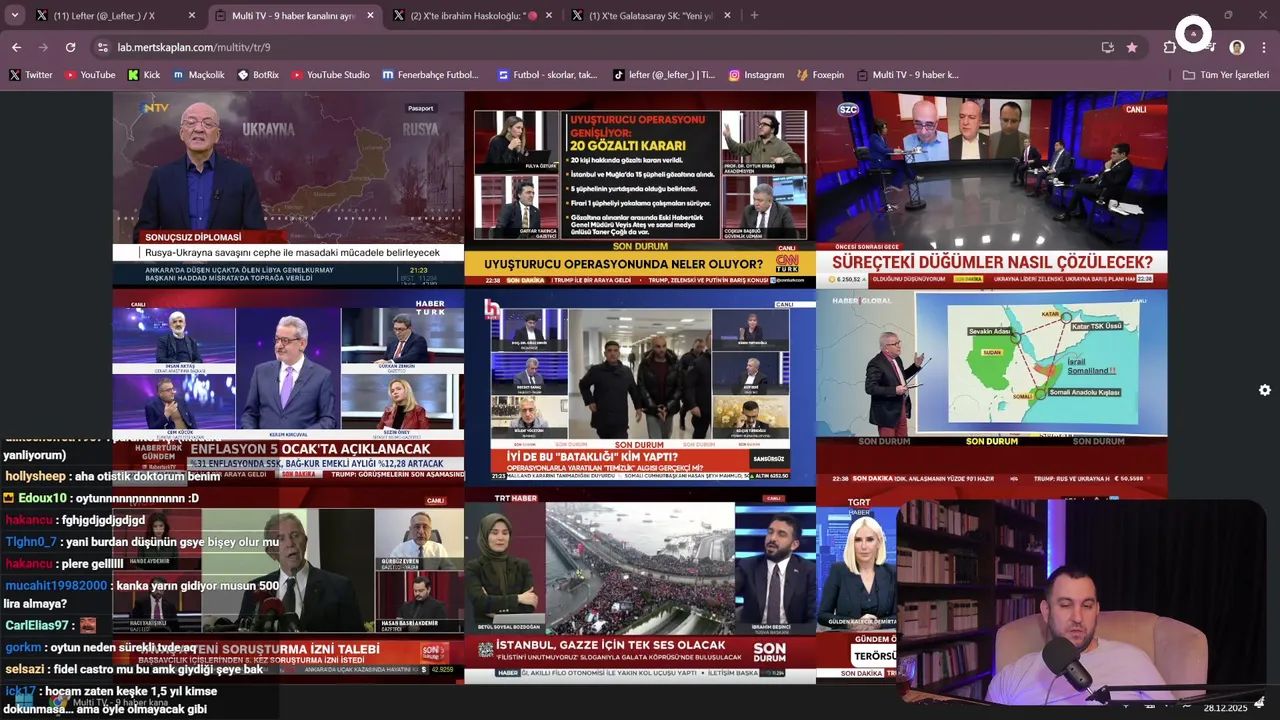Image resolution: width=1280 pixels, height=720 pixels.
Task: Select the NTV Ukrayna broadcast video
Action: click(288, 190)
